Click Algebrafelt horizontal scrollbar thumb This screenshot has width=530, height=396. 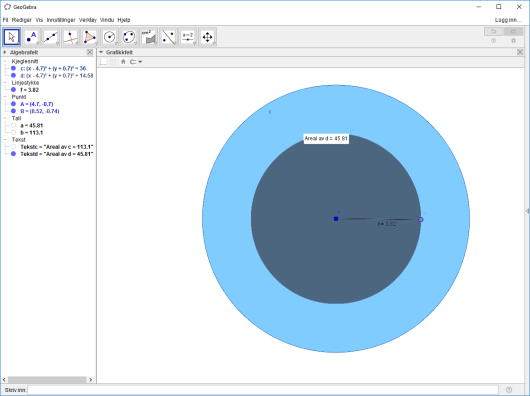47,379
